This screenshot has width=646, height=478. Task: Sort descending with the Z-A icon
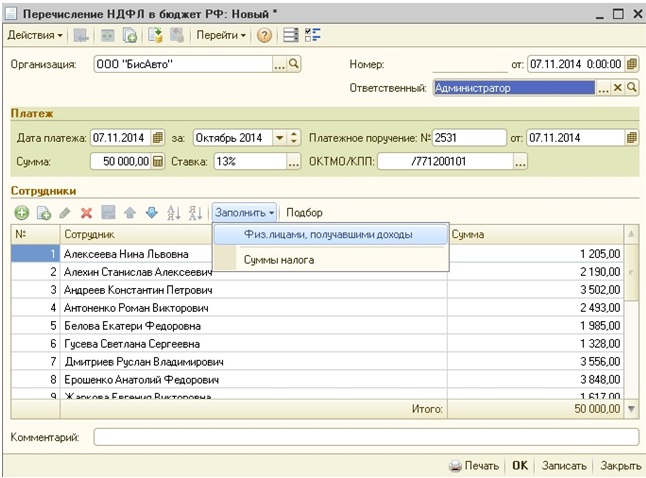(x=195, y=213)
